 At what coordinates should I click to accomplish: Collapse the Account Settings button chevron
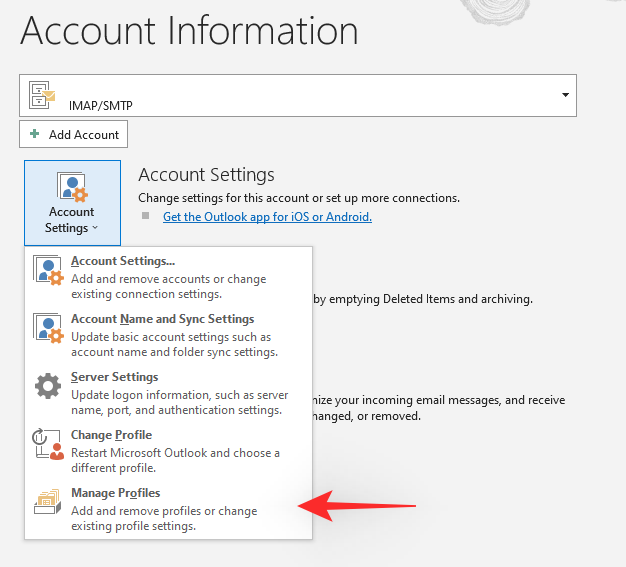pos(95,228)
